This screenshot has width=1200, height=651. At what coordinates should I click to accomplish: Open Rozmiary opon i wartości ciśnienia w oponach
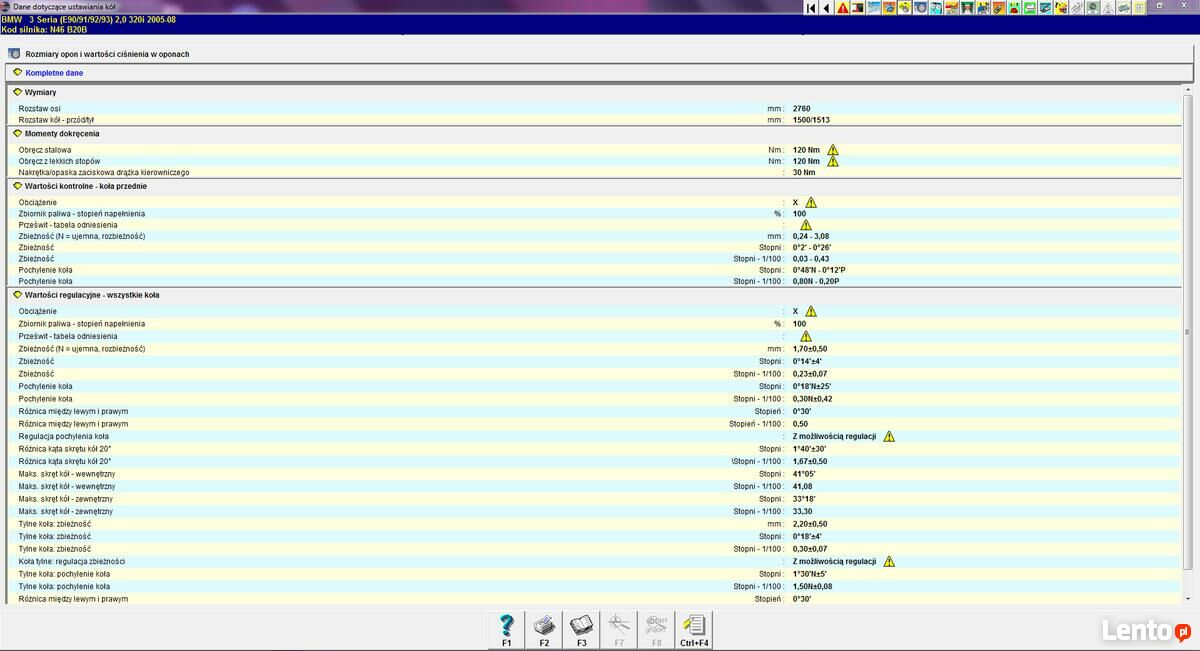107,54
